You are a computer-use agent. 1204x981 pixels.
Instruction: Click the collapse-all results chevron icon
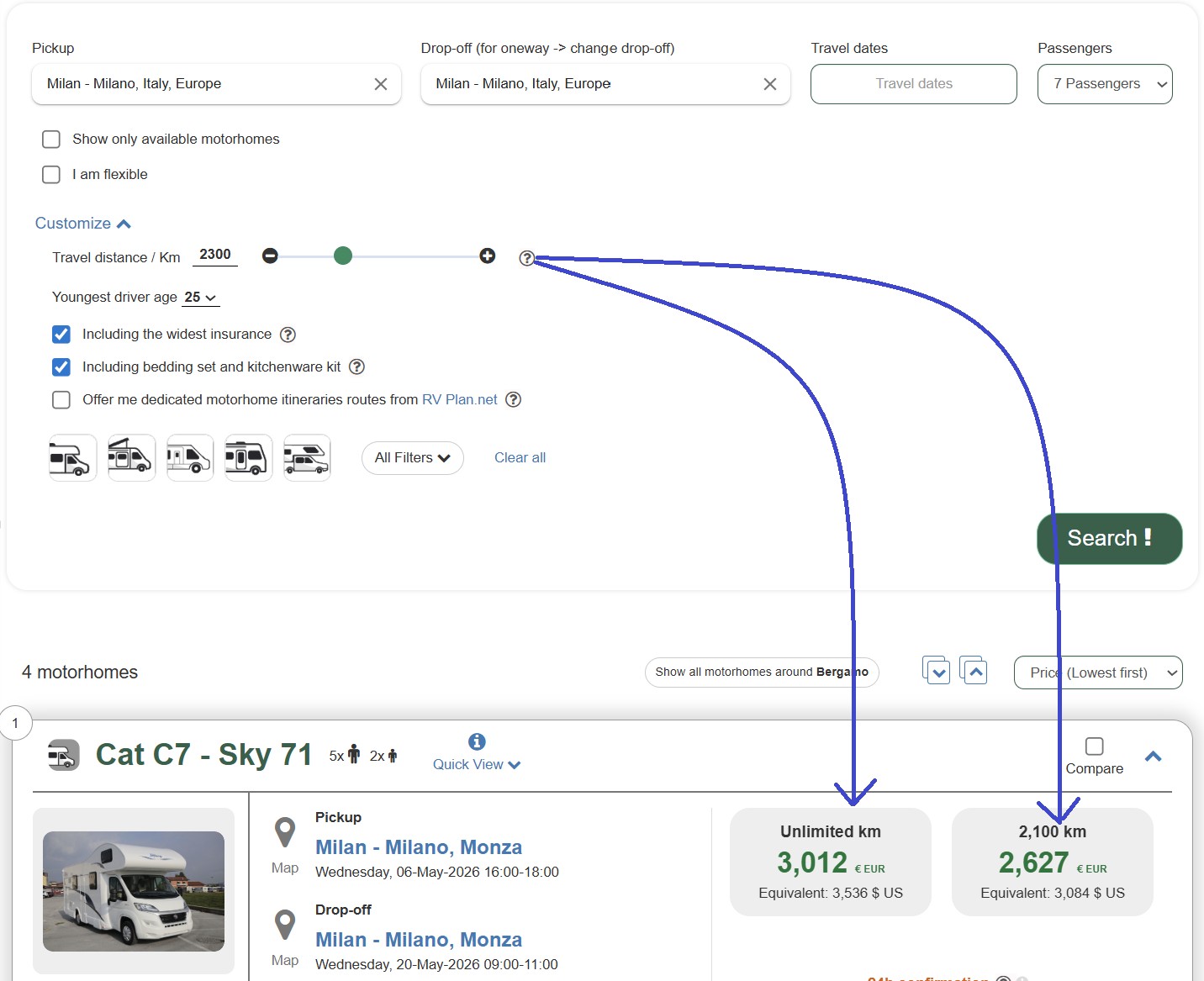tap(974, 670)
